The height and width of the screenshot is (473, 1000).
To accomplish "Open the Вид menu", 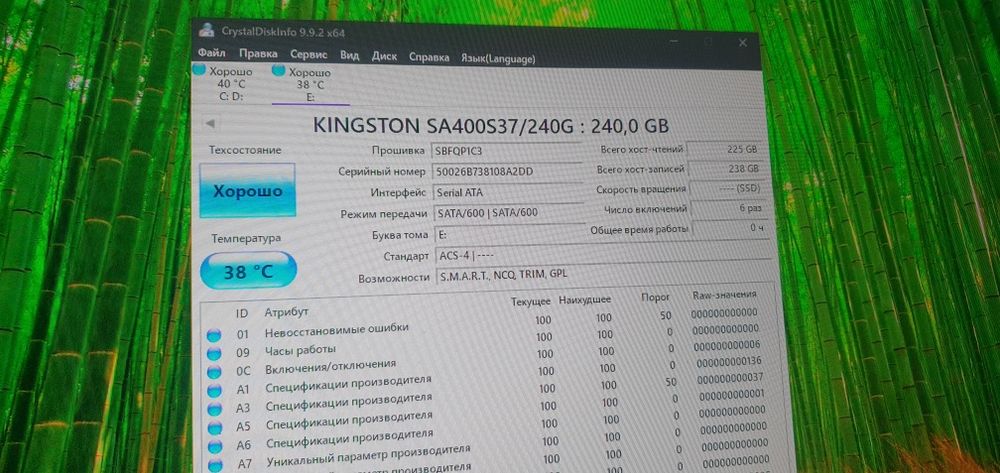I will pyautogui.click(x=349, y=55).
